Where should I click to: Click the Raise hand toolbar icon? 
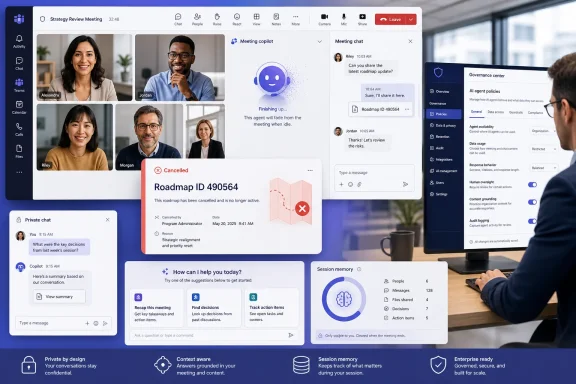point(217,19)
